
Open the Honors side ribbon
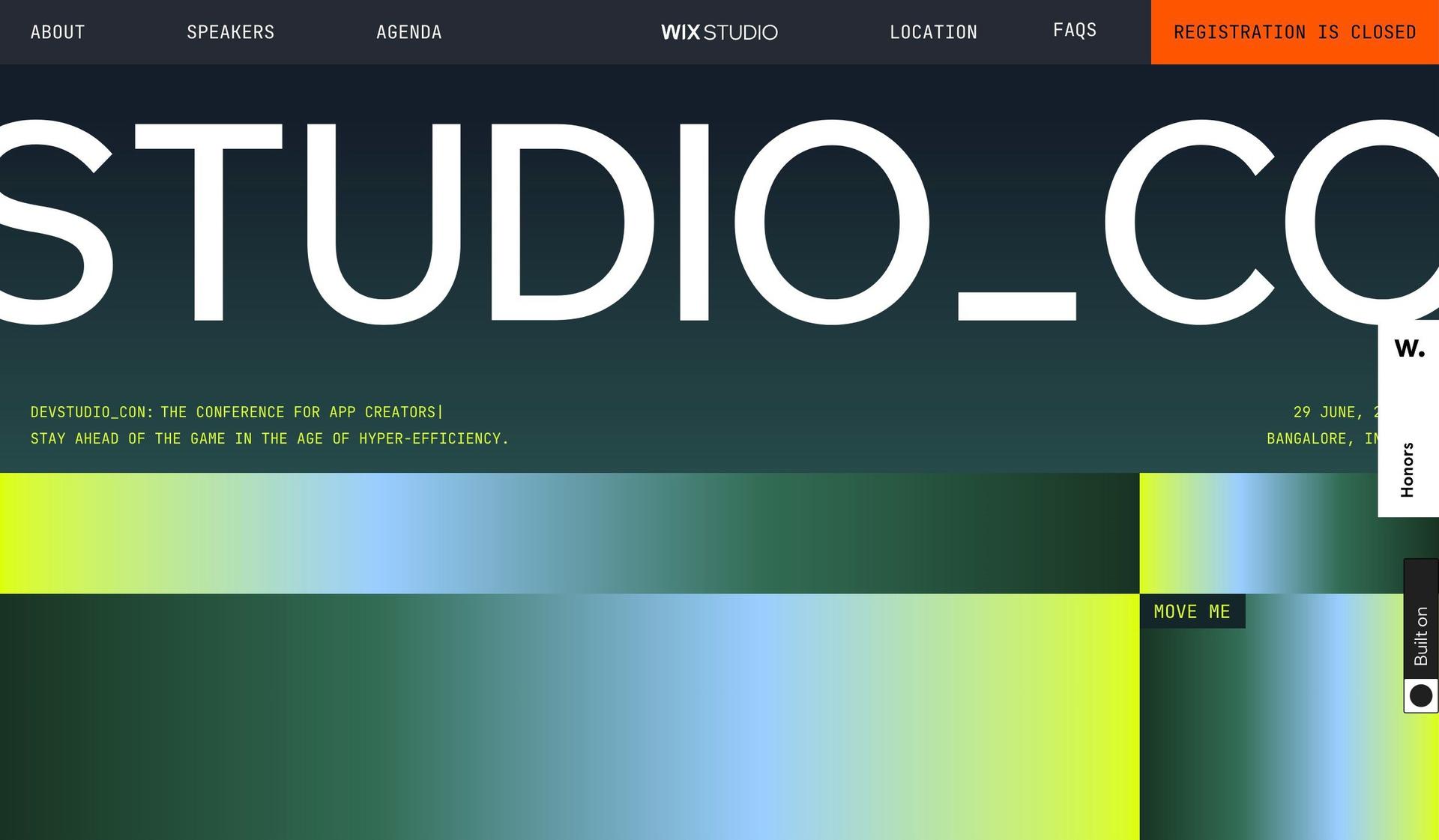(1408, 470)
